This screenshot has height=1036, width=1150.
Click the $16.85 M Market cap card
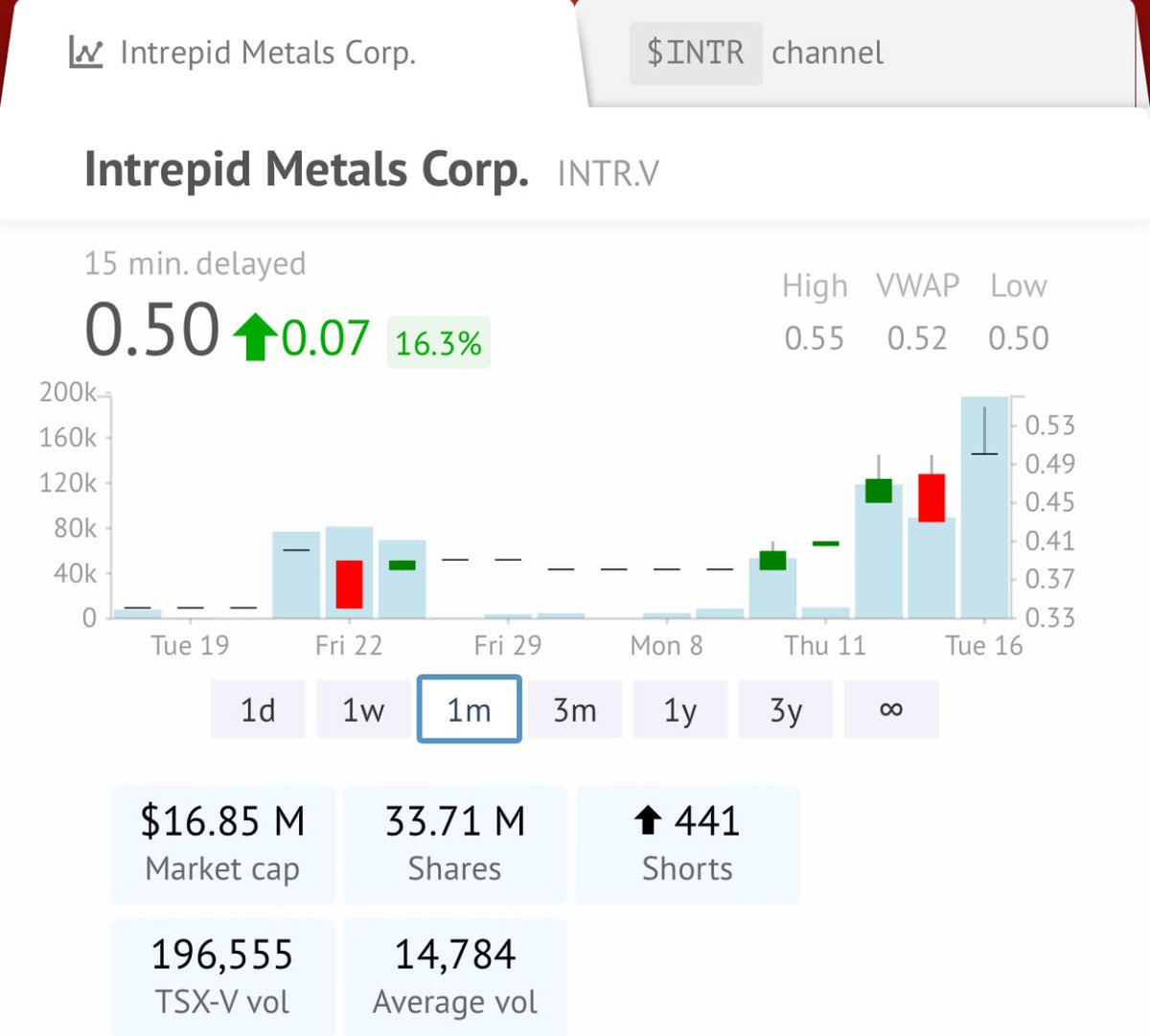point(222,842)
